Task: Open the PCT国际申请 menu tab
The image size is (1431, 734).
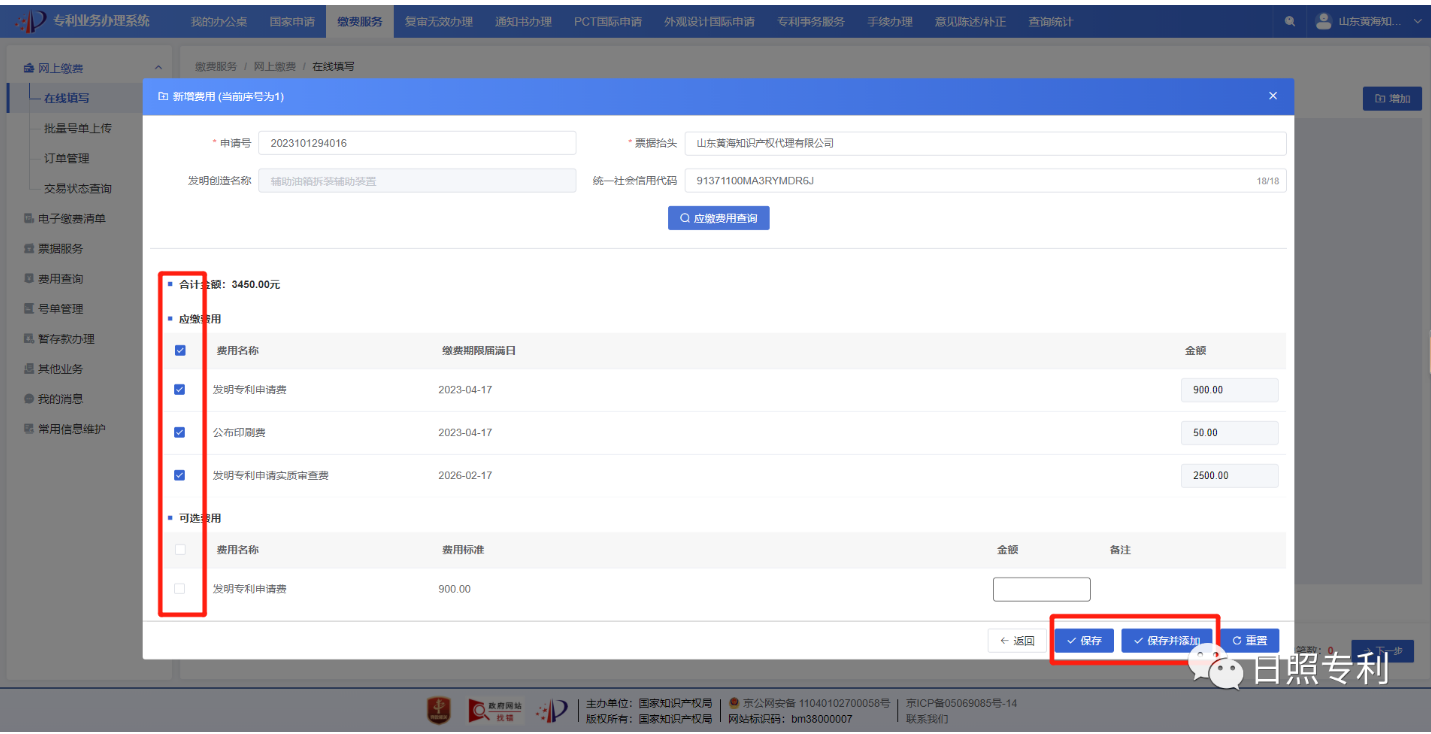Action: tap(607, 21)
